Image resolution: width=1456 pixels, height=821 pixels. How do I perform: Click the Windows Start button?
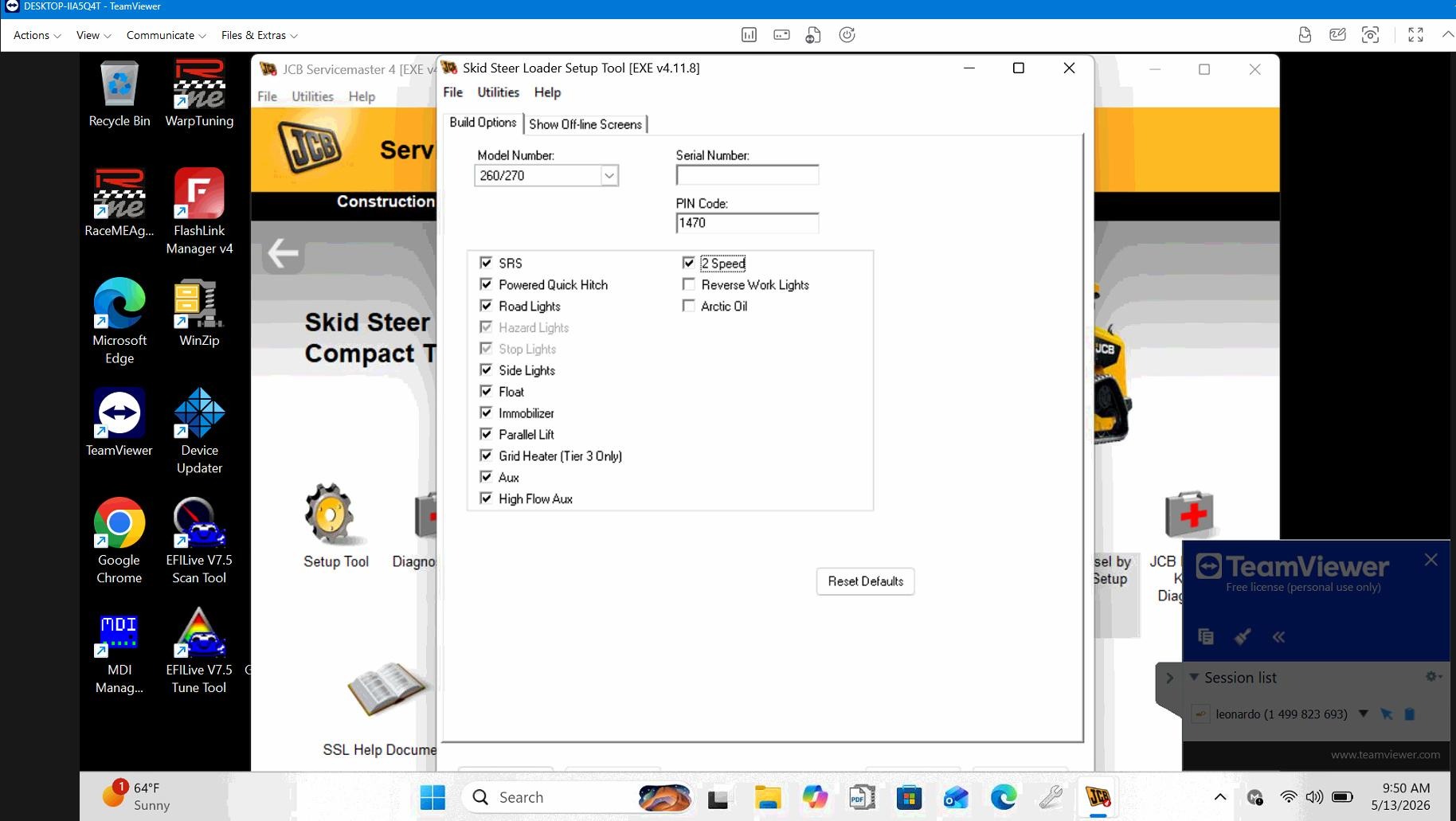tap(432, 797)
